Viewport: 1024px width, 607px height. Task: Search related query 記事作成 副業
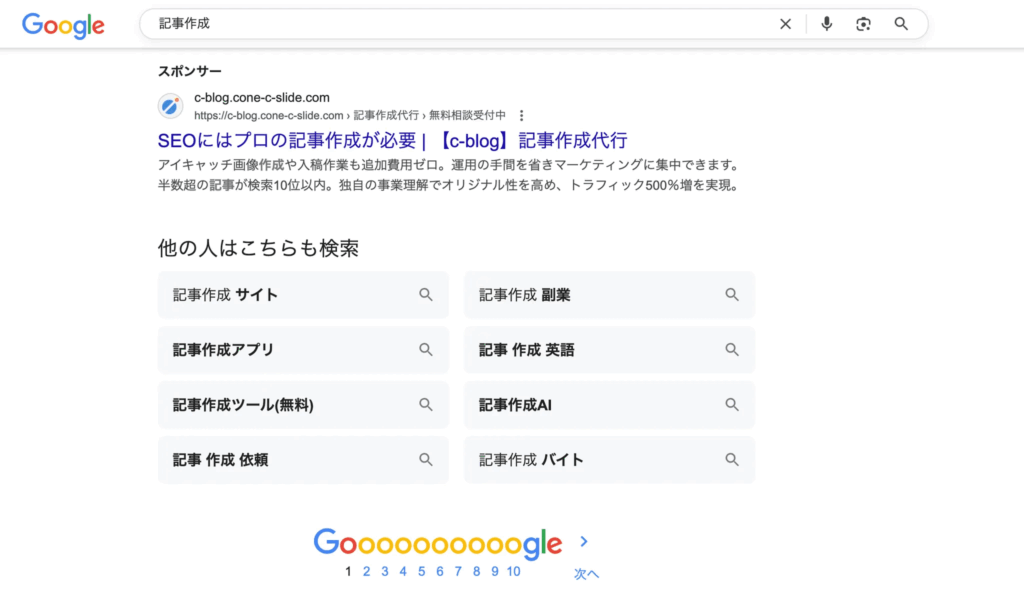pos(609,295)
